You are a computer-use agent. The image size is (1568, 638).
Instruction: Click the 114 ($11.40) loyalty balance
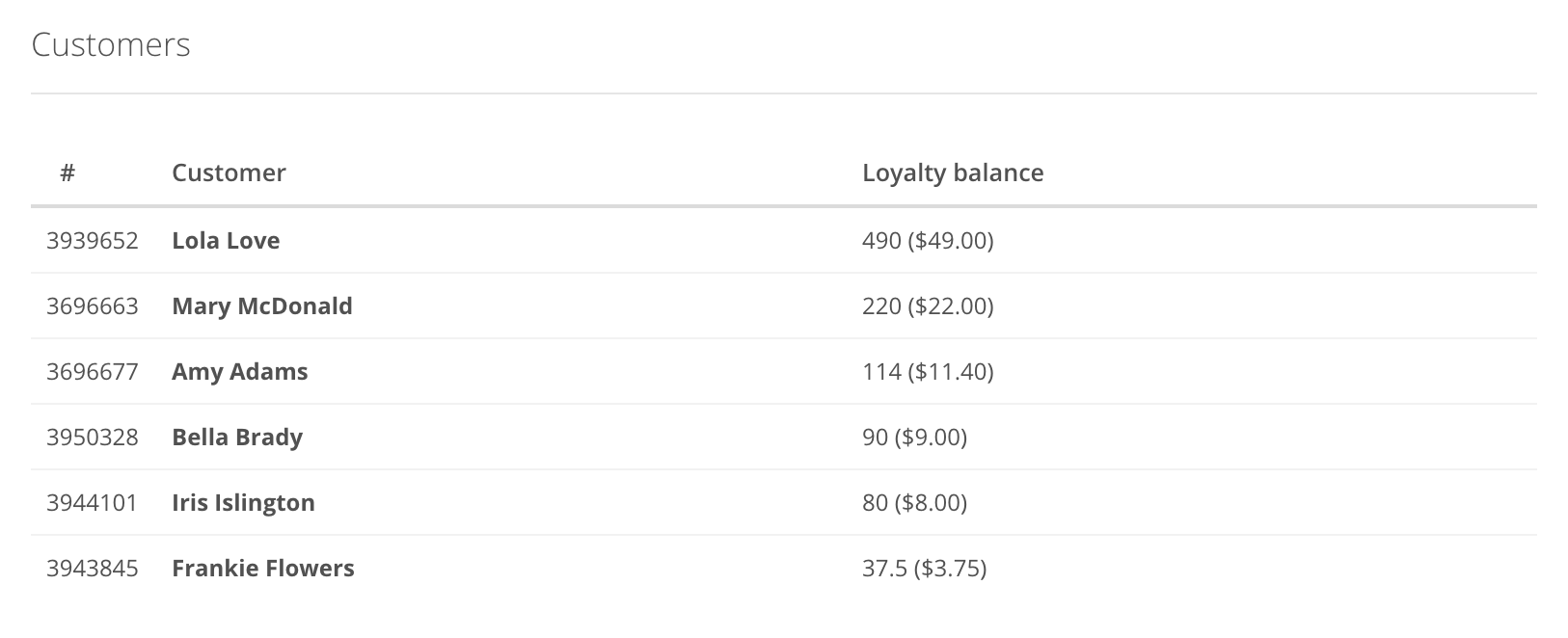tap(928, 371)
